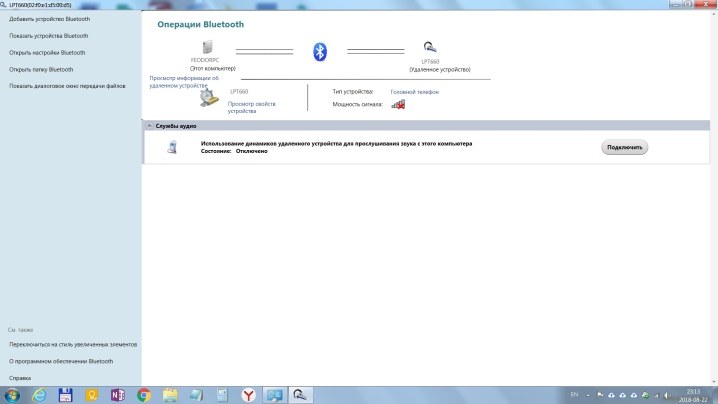Click Просмотр информации об удаленном устройстве
This screenshot has width=718, height=404.
coord(184,82)
